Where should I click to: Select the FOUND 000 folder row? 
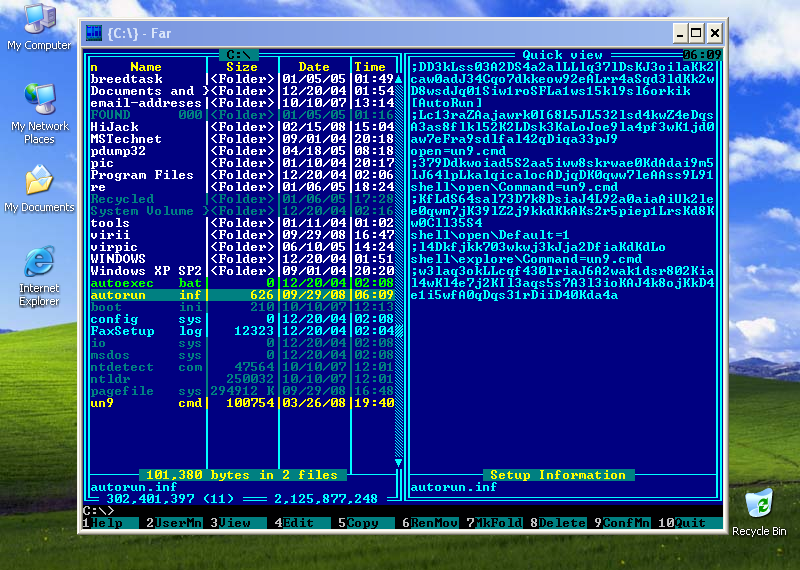[x=242, y=115]
